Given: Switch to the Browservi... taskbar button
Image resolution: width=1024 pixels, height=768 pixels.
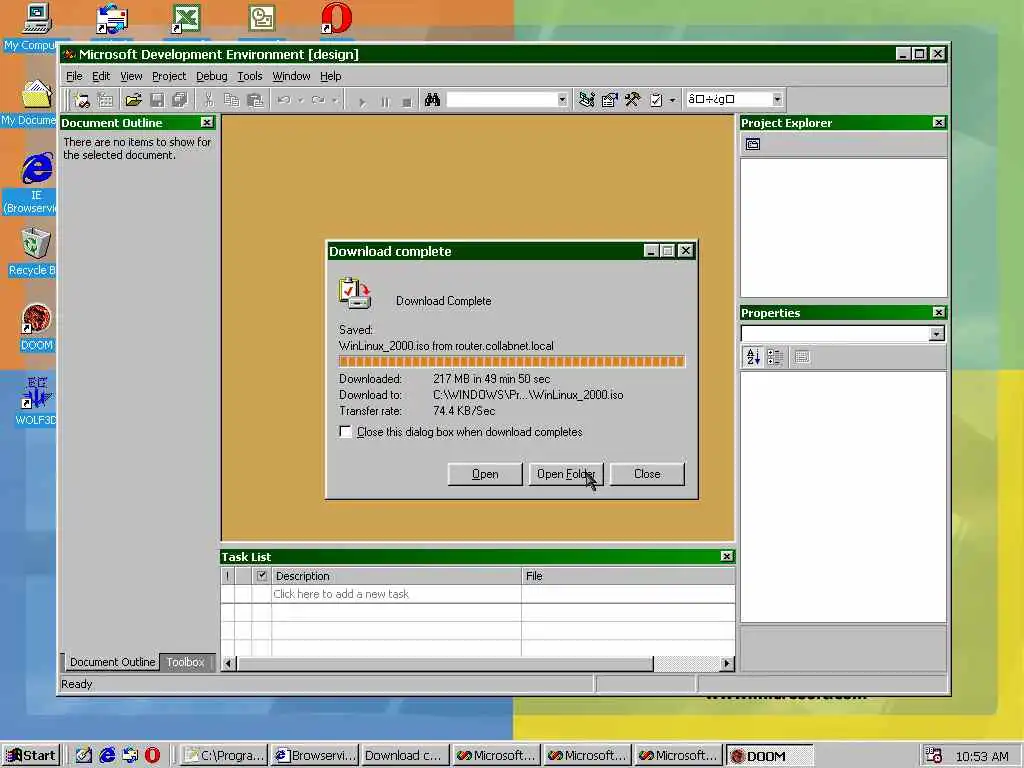Looking at the screenshot, I should [315, 756].
